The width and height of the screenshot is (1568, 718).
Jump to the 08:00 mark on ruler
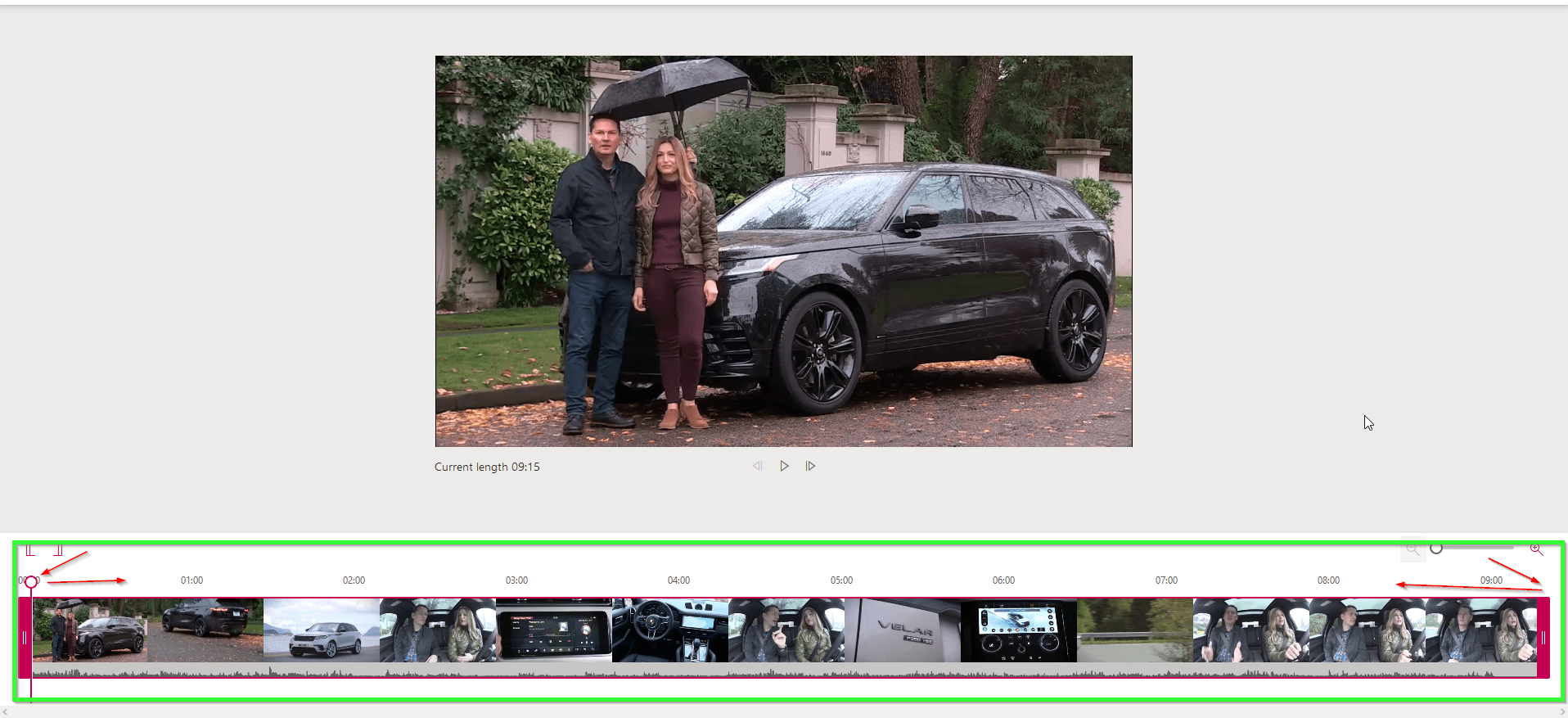pos(1328,580)
